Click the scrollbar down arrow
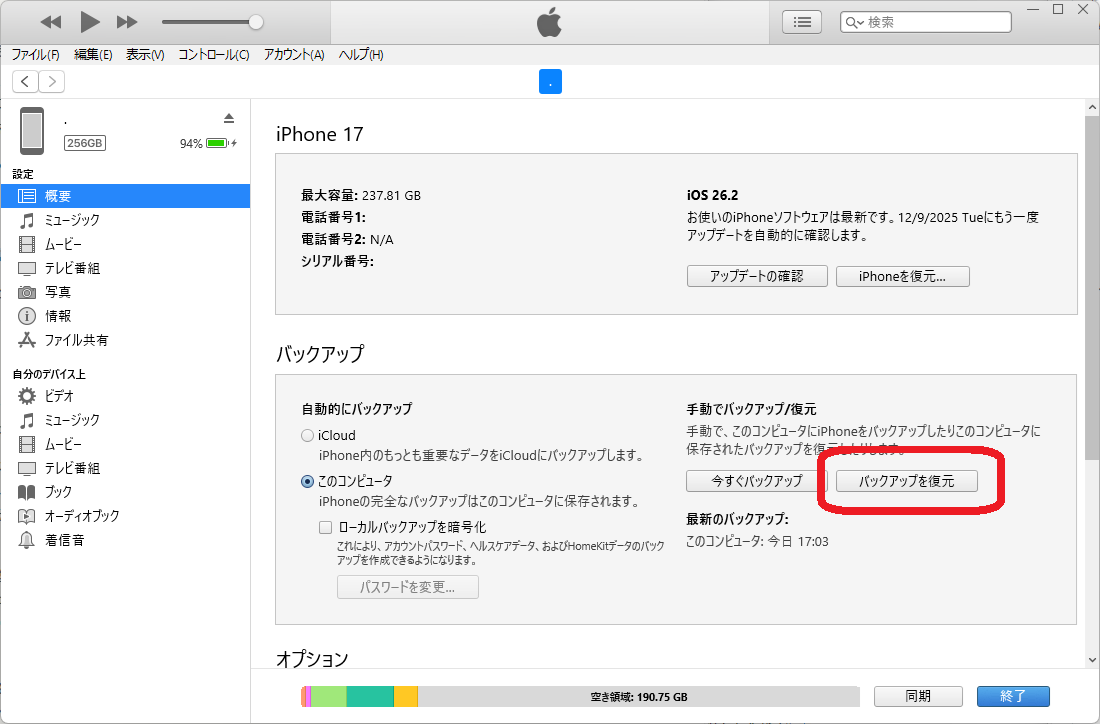 [1092, 659]
